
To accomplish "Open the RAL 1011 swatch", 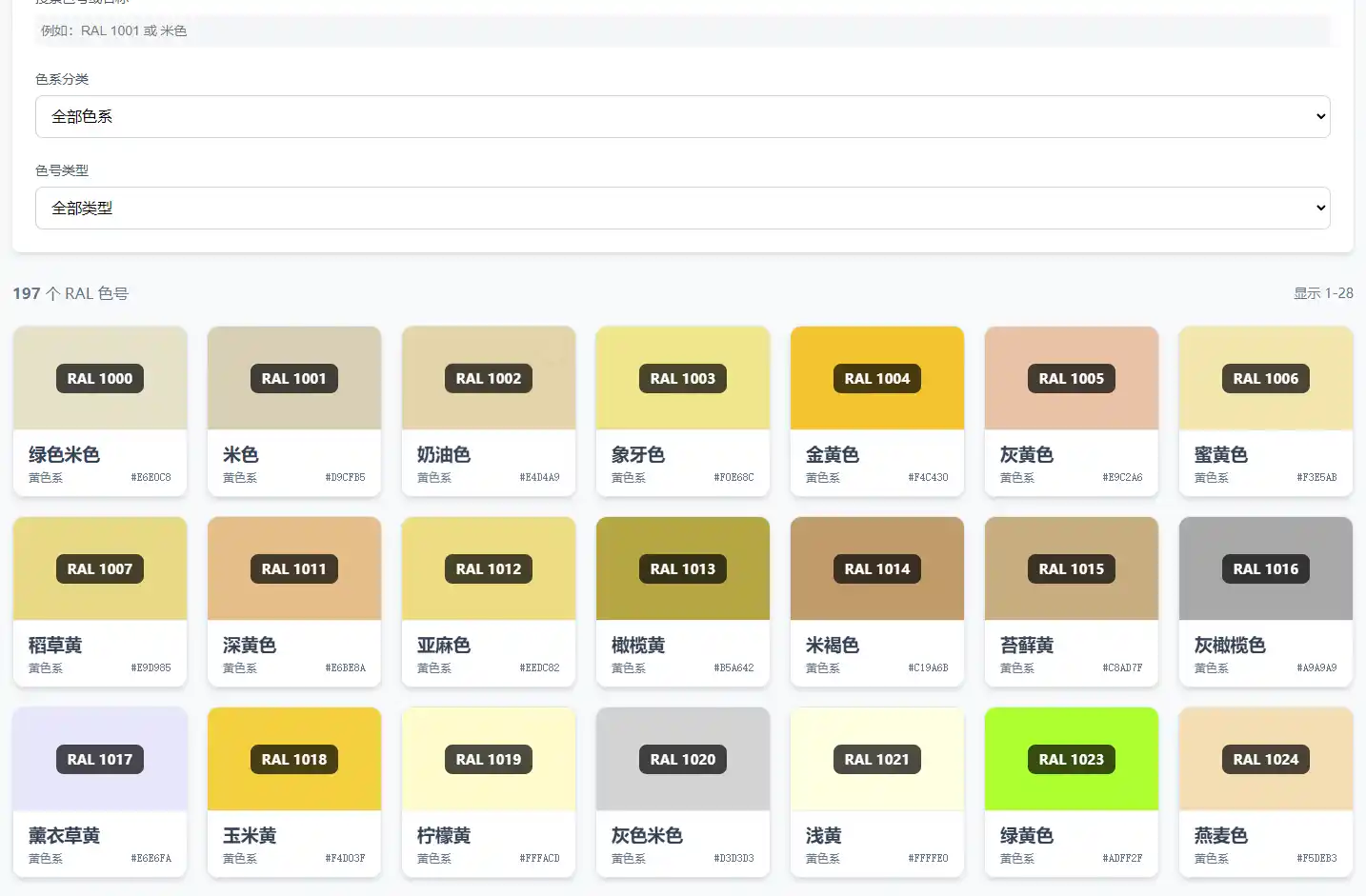I will point(294,568).
